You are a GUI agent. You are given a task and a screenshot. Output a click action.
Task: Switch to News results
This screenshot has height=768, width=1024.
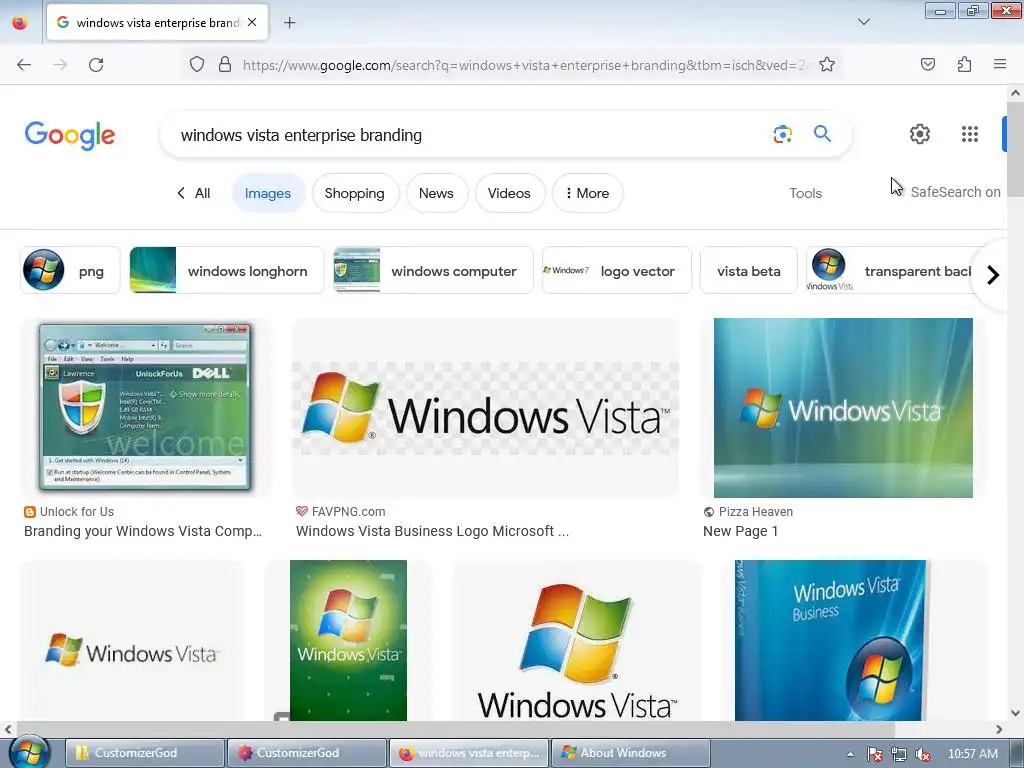pos(436,193)
